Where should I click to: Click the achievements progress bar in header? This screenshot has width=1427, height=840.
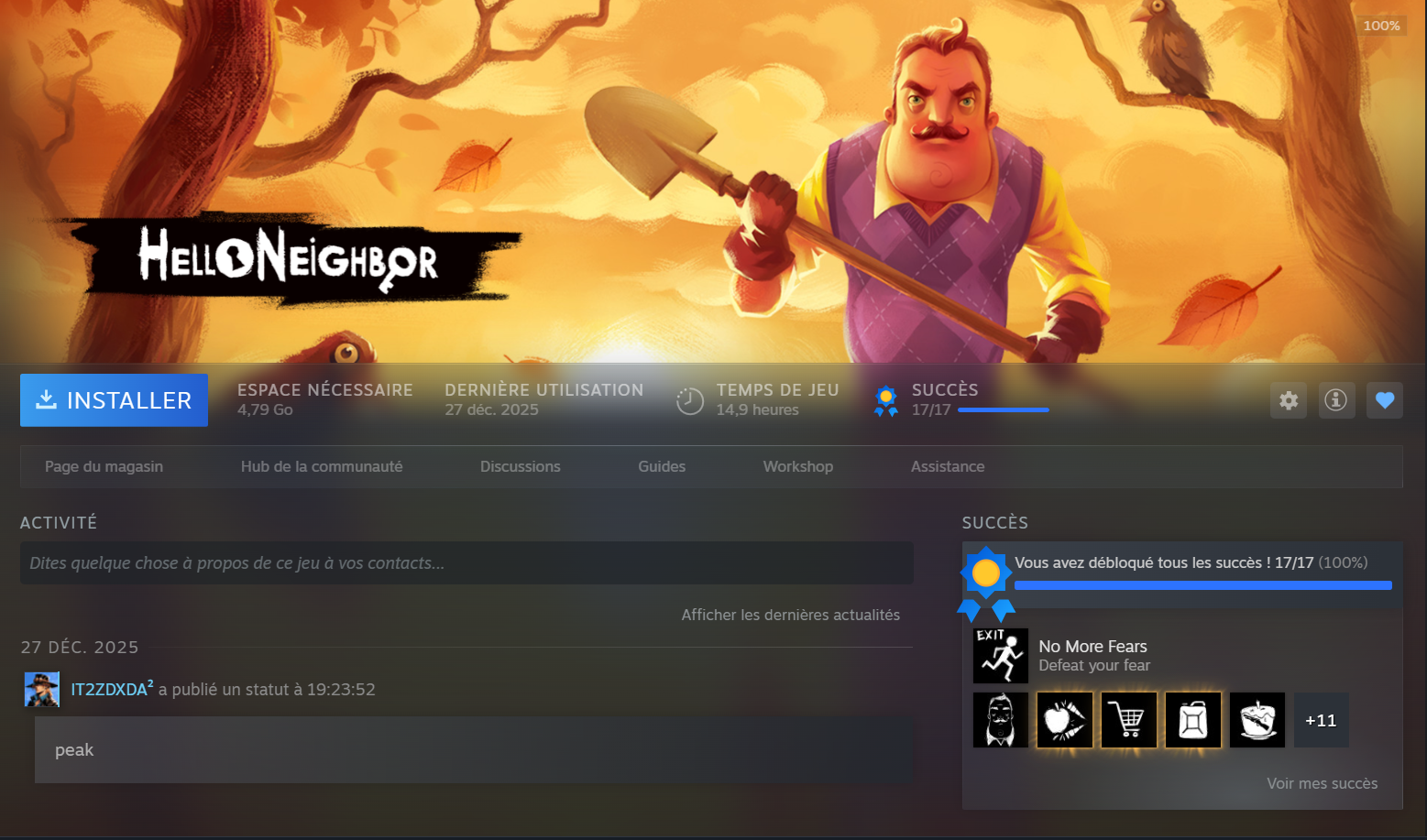coord(1003,410)
